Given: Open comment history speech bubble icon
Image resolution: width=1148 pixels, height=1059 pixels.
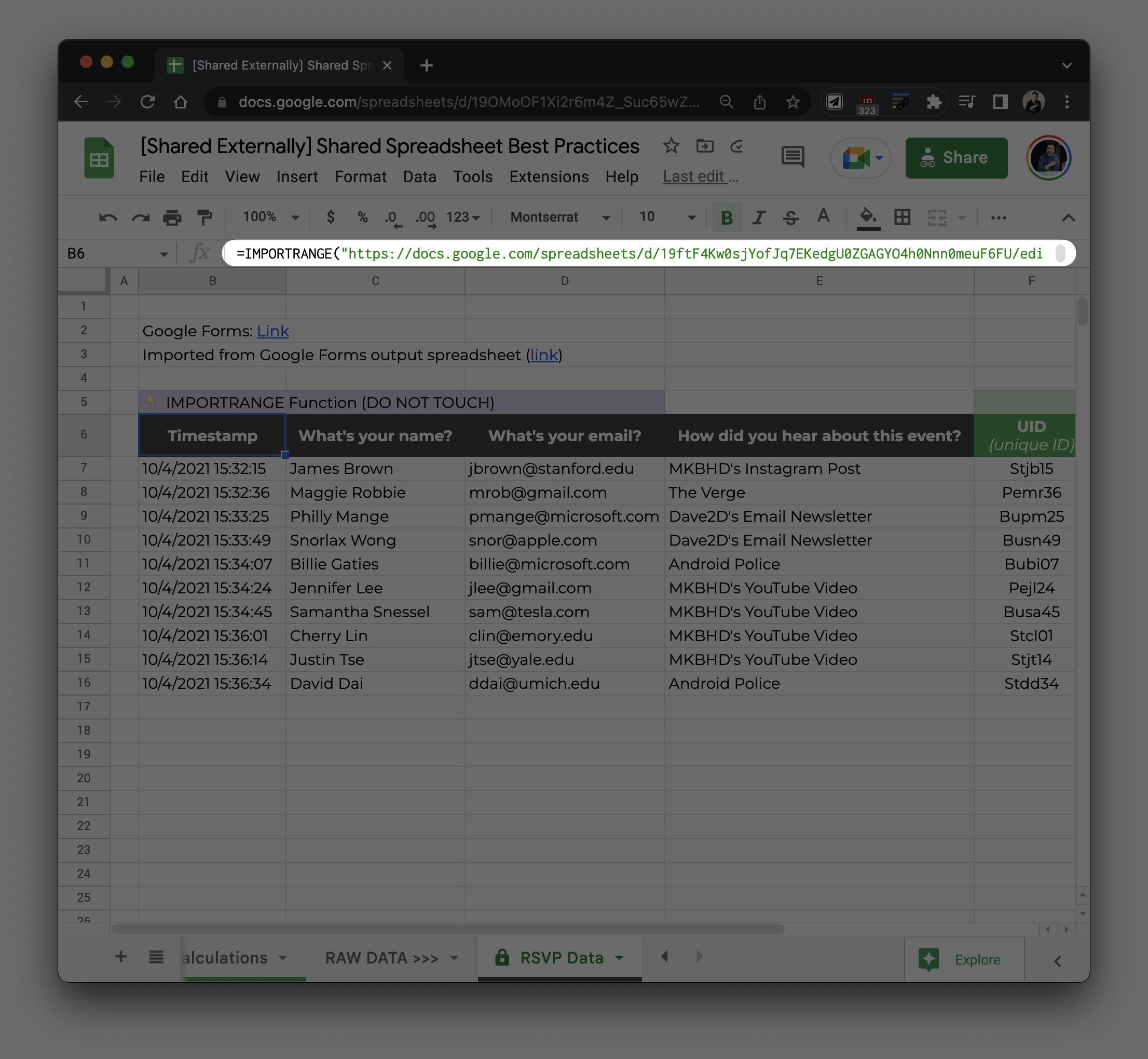Looking at the screenshot, I should (x=793, y=157).
